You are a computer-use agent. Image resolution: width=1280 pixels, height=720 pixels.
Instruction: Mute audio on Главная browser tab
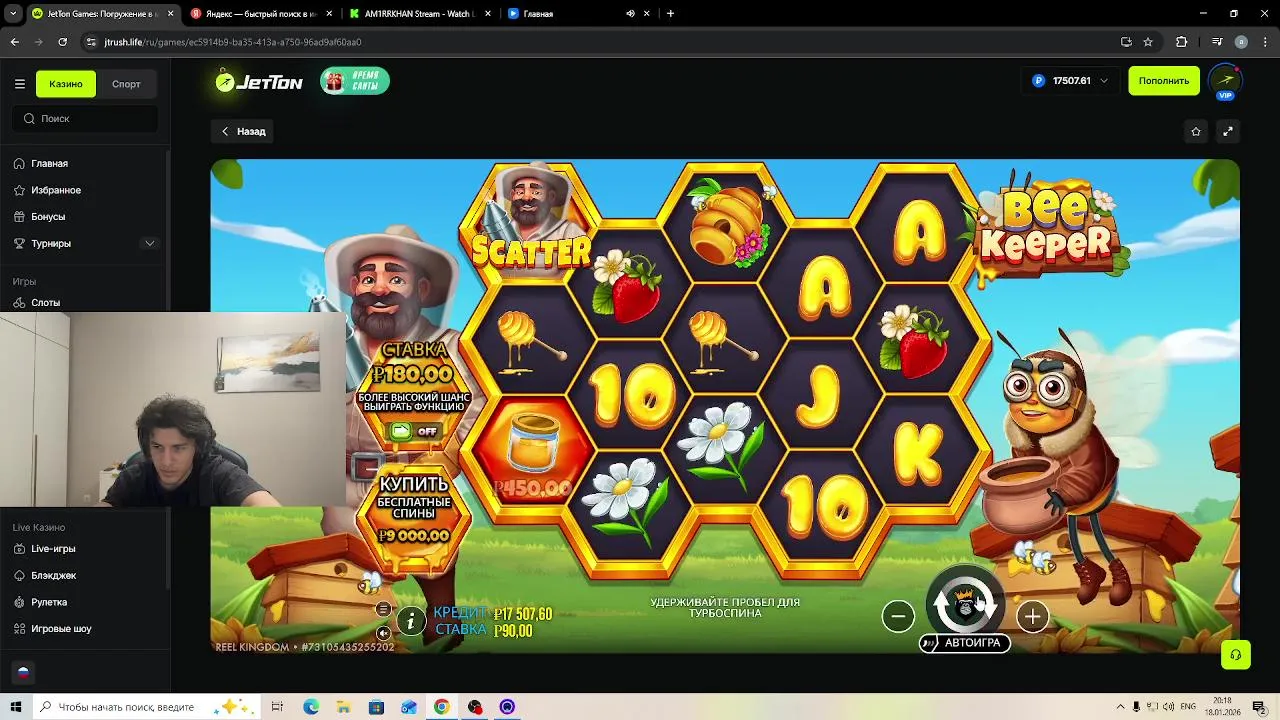(630, 14)
